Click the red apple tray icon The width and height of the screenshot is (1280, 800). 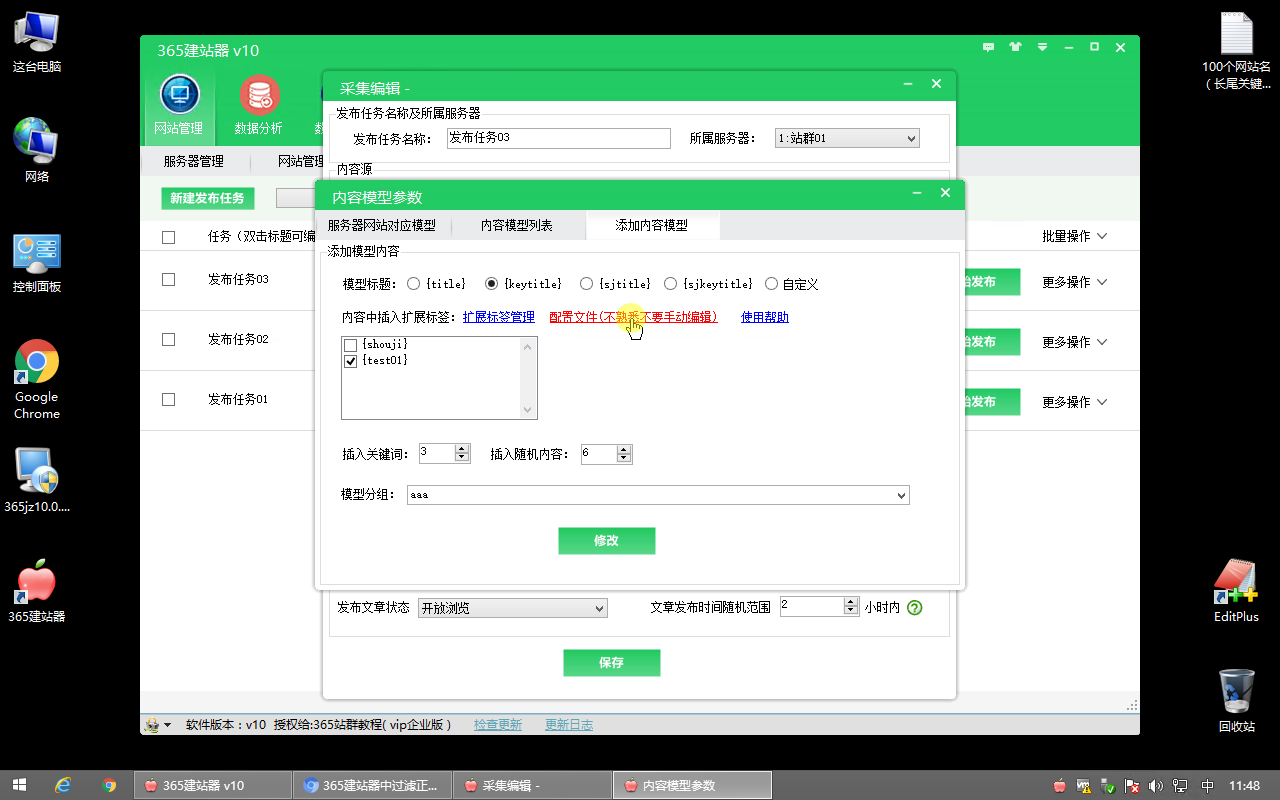pos(1059,785)
